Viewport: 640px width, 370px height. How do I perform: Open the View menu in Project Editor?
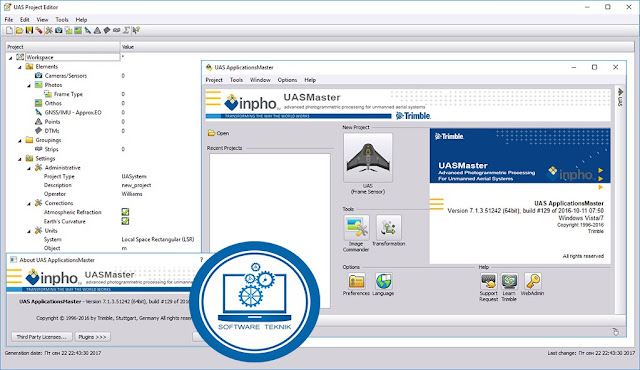click(x=42, y=19)
